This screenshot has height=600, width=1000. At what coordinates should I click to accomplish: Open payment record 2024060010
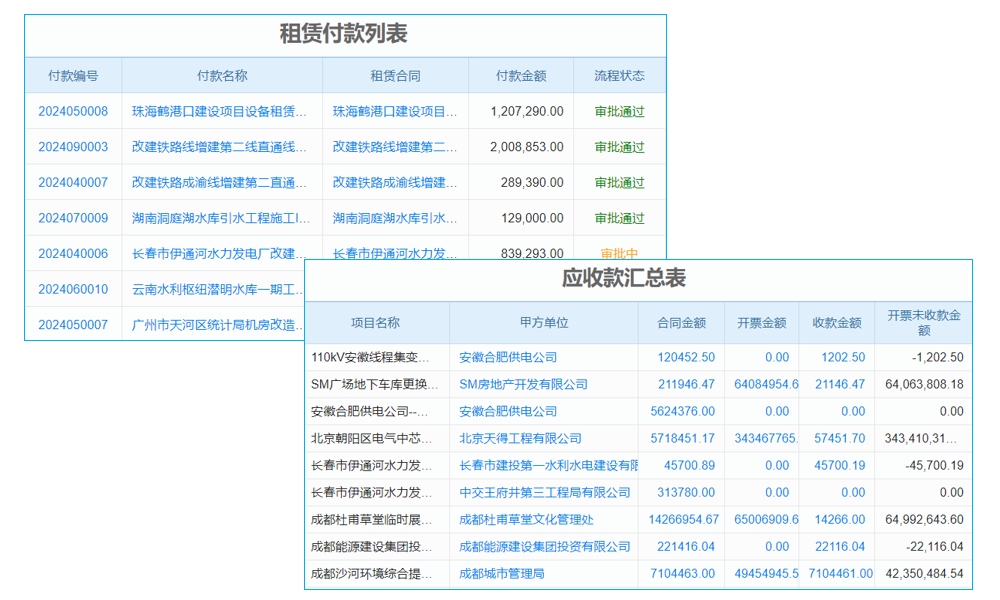66,289
